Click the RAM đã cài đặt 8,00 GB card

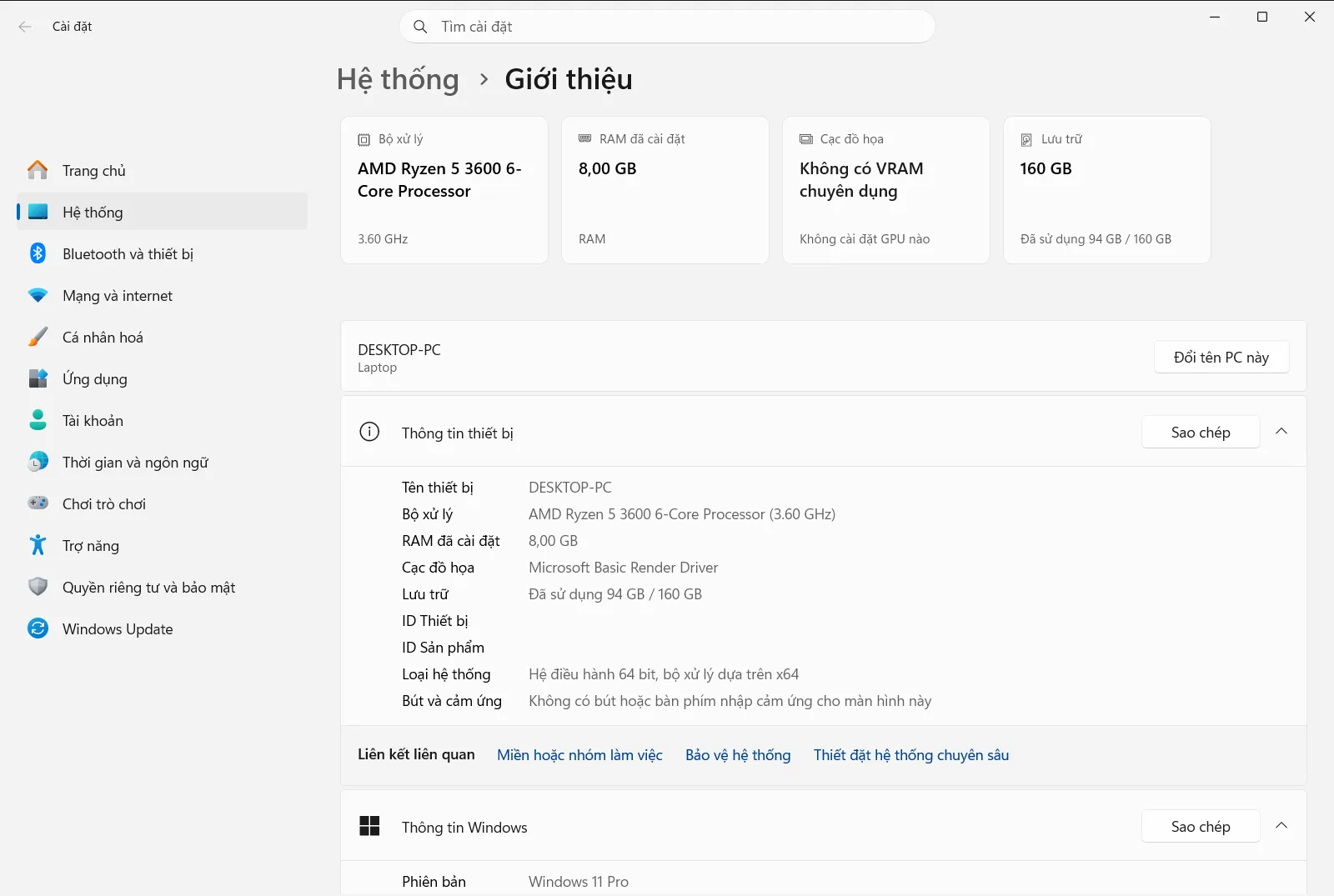coord(665,190)
